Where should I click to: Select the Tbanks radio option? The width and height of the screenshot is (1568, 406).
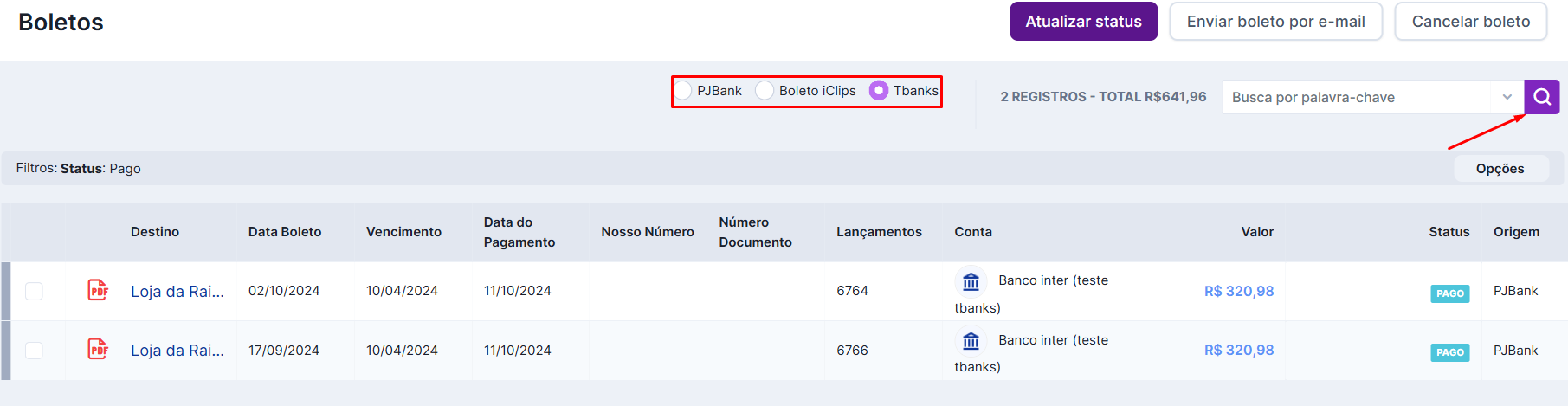(879, 90)
